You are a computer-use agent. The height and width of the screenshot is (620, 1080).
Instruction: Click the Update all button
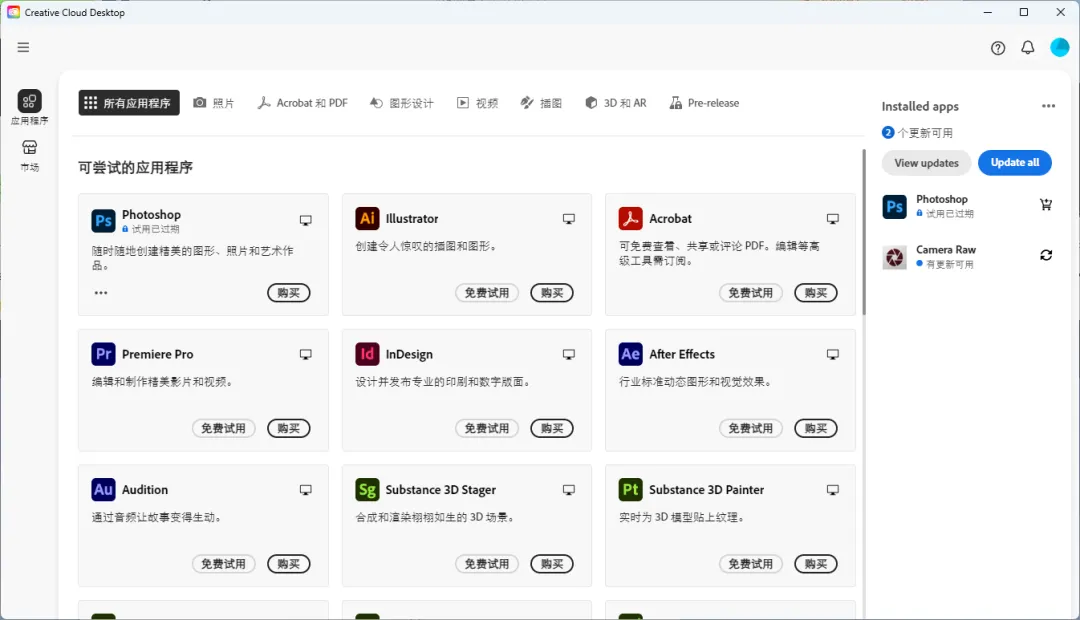(x=1015, y=163)
